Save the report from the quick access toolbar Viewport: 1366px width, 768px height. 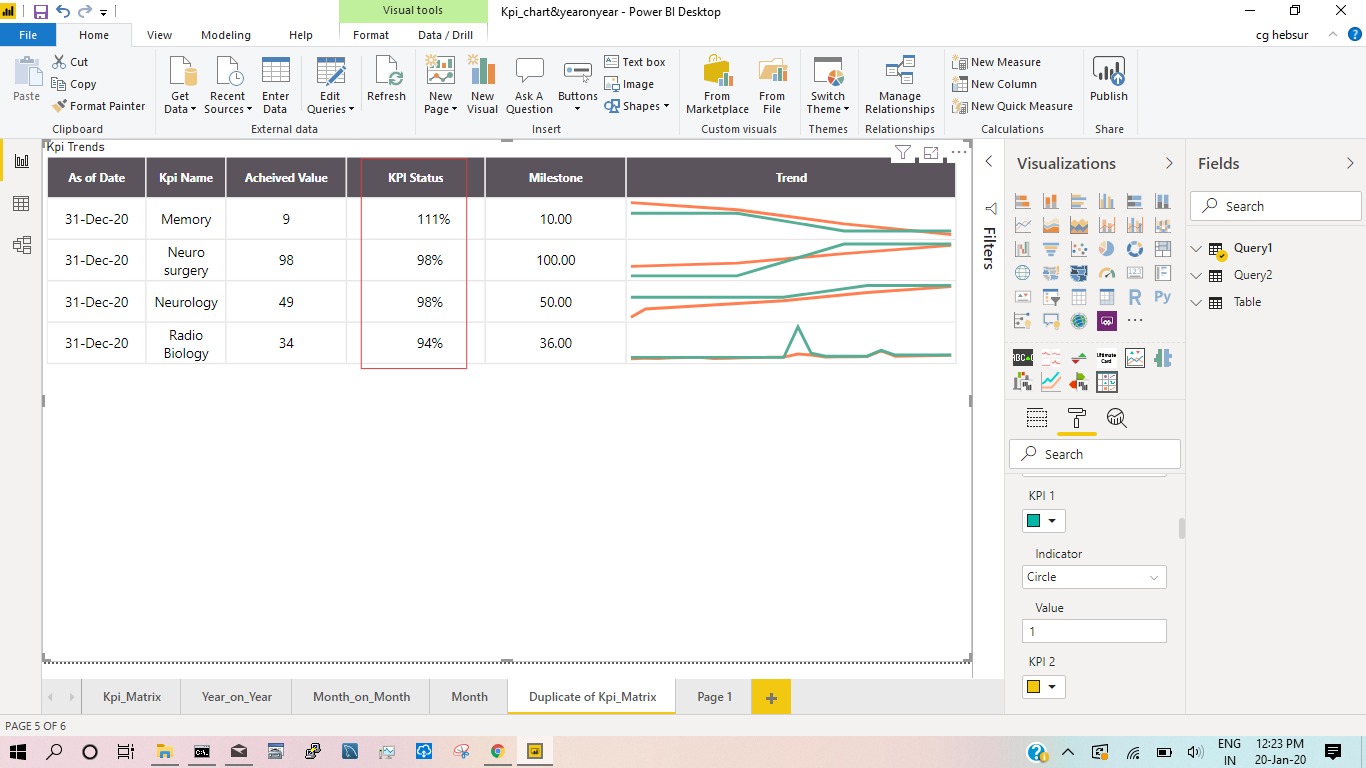[x=41, y=12]
